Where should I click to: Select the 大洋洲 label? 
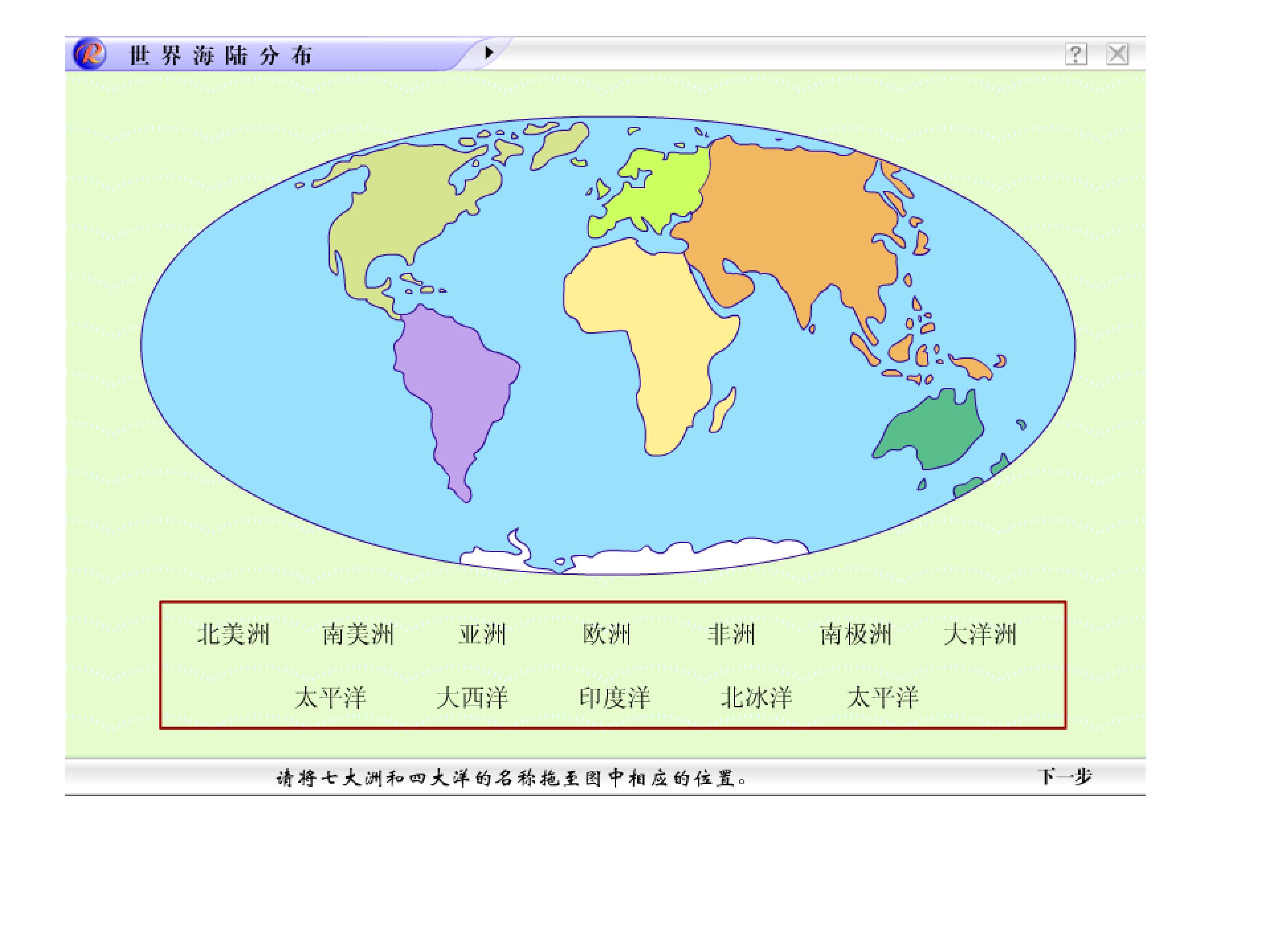coord(980,635)
